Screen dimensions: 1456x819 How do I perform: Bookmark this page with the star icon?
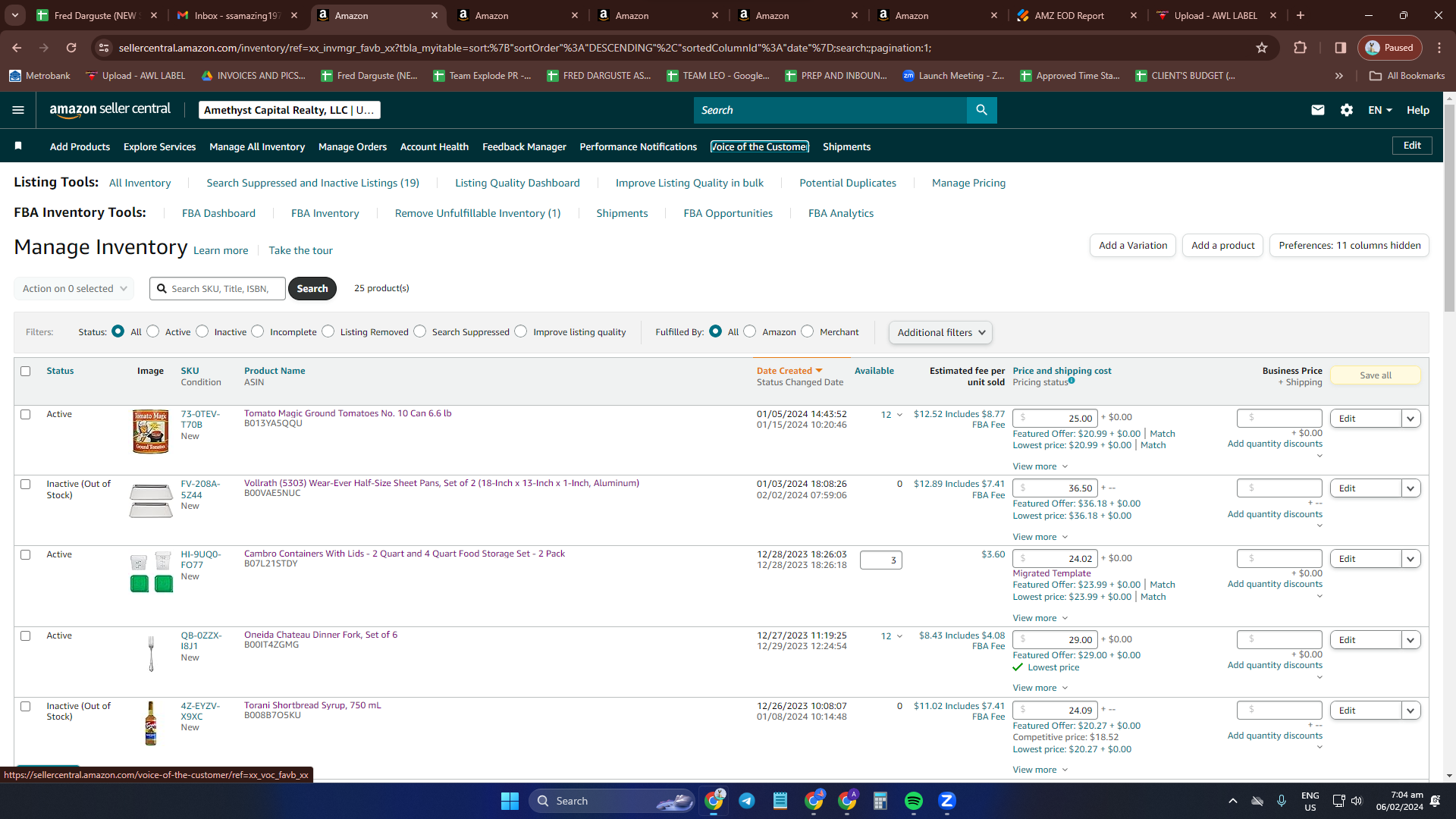click(1262, 48)
